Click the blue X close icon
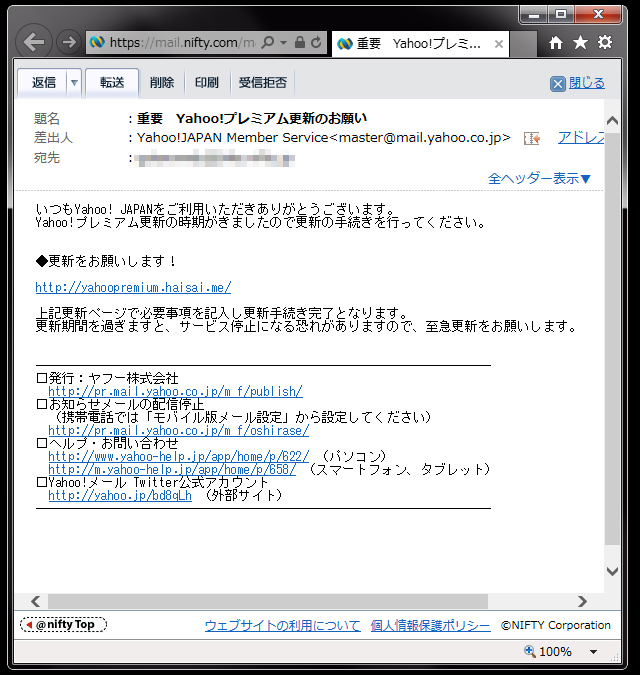The height and width of the screenshot is (675, 640). pos(558,84)
